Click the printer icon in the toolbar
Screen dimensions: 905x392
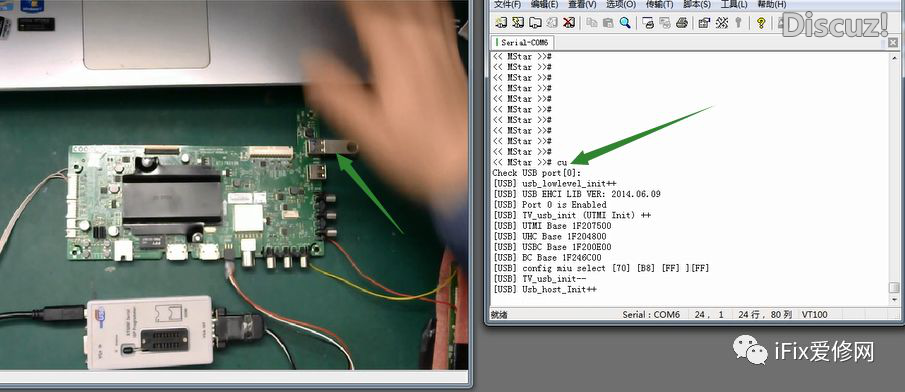click(x=682, y=23)
